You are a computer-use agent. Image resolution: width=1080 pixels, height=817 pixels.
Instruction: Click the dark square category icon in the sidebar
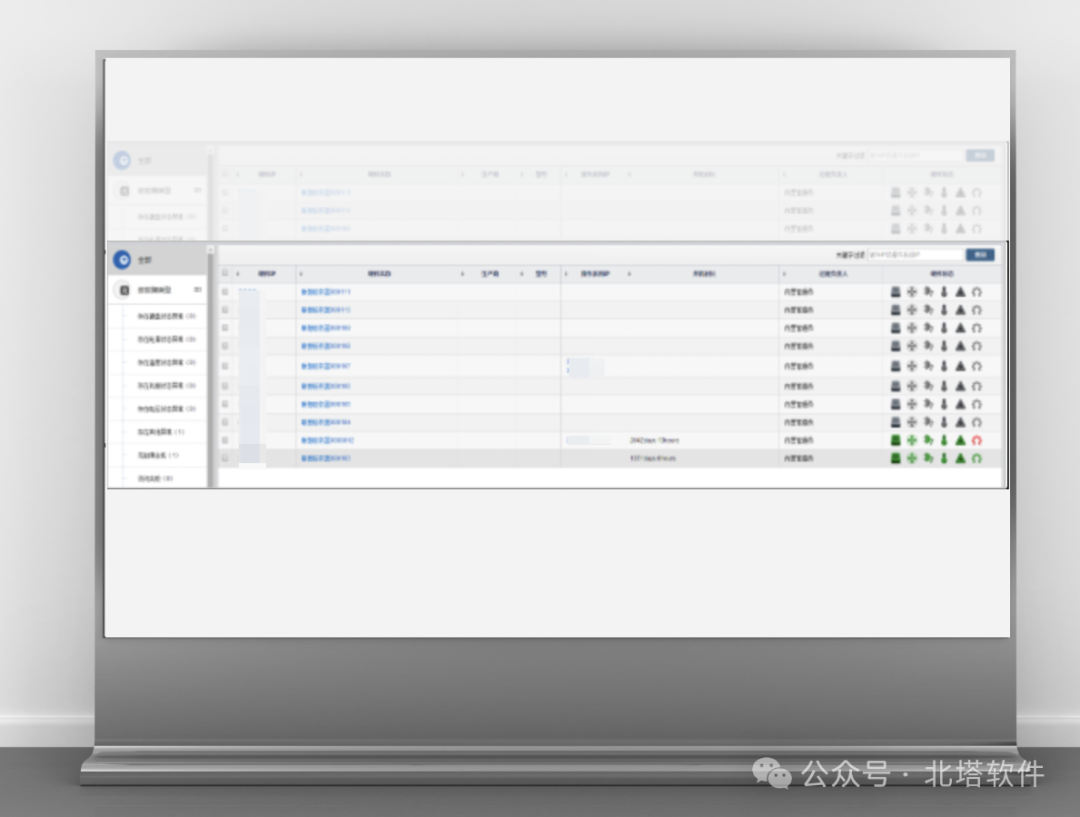[x=125, y=290]
